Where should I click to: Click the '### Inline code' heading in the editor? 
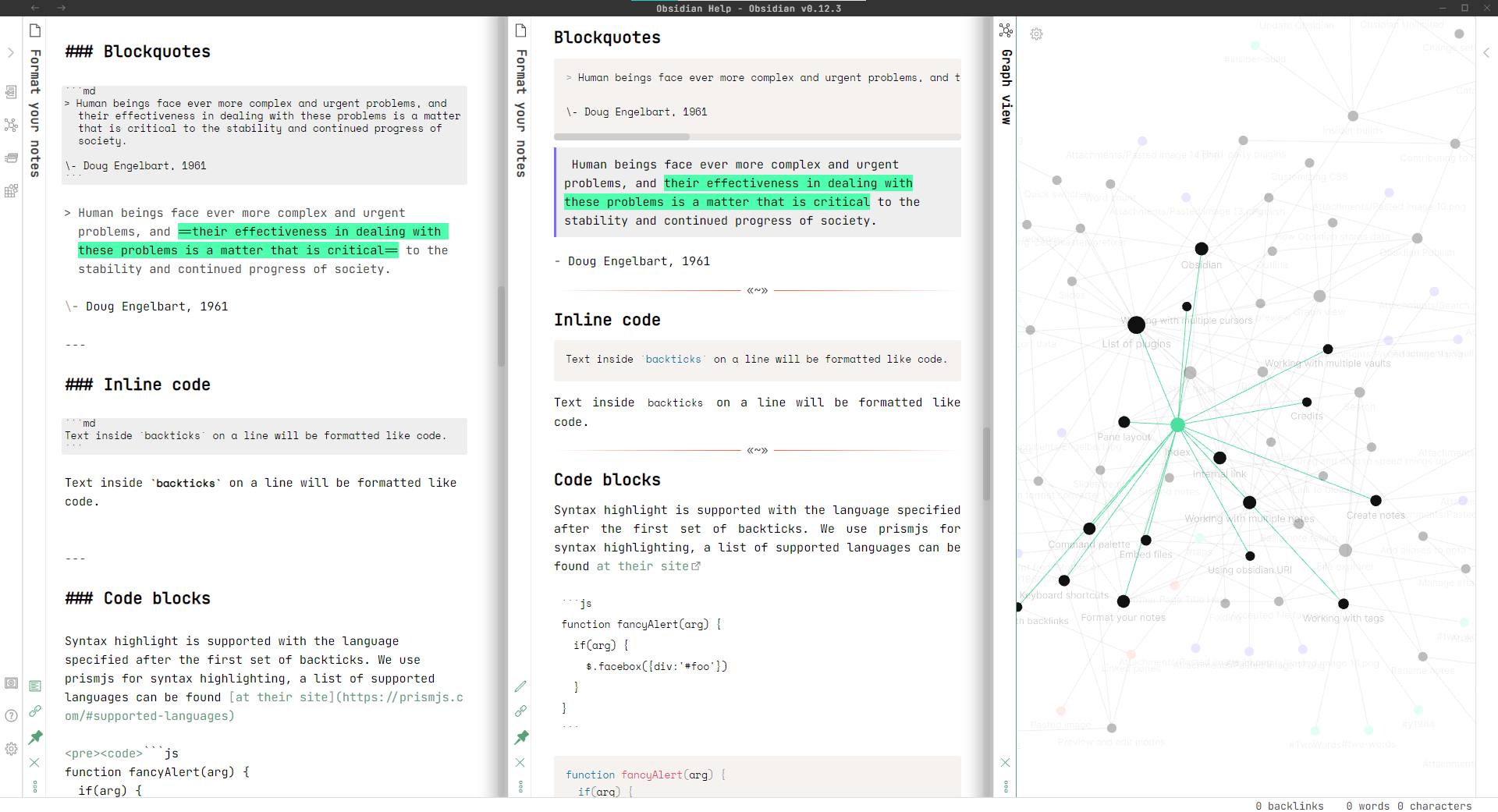point(138,385)
